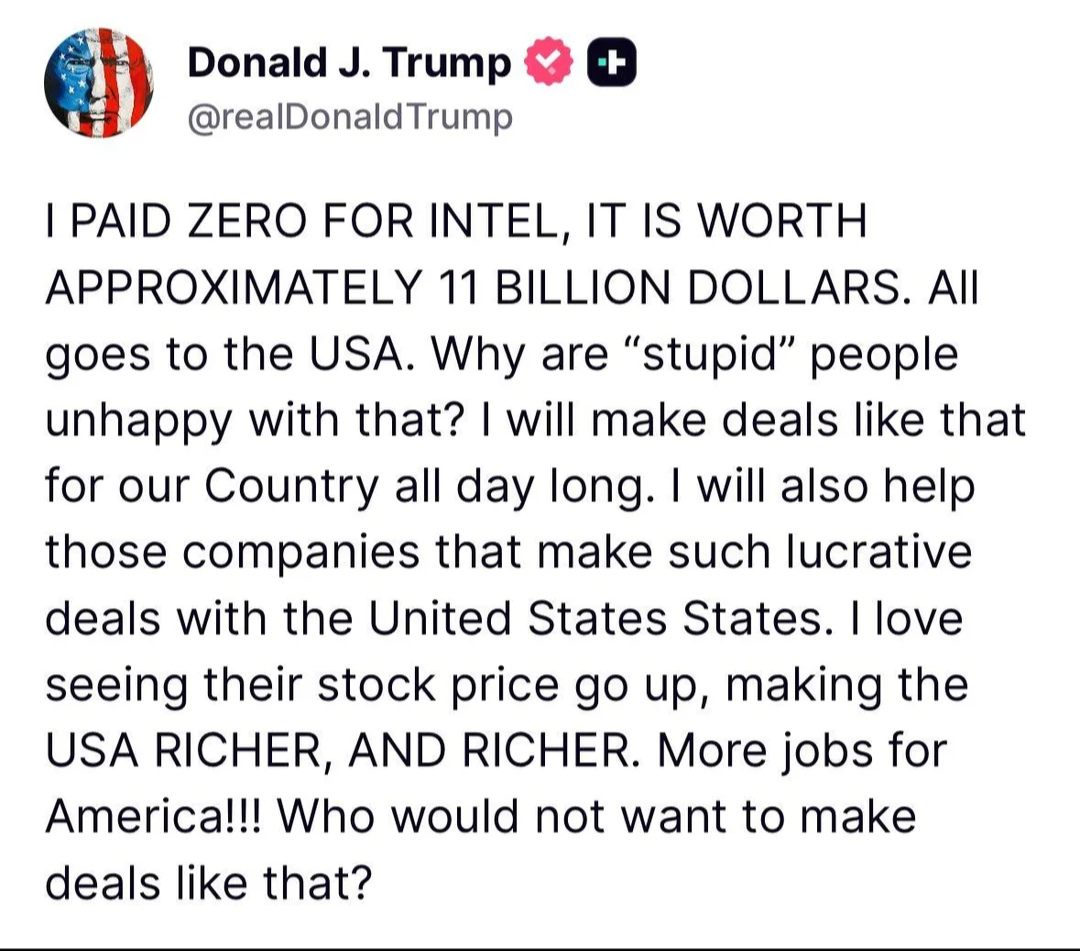Click "Who would not want to make"
1080x951 pixels.
tap(596, 817)
